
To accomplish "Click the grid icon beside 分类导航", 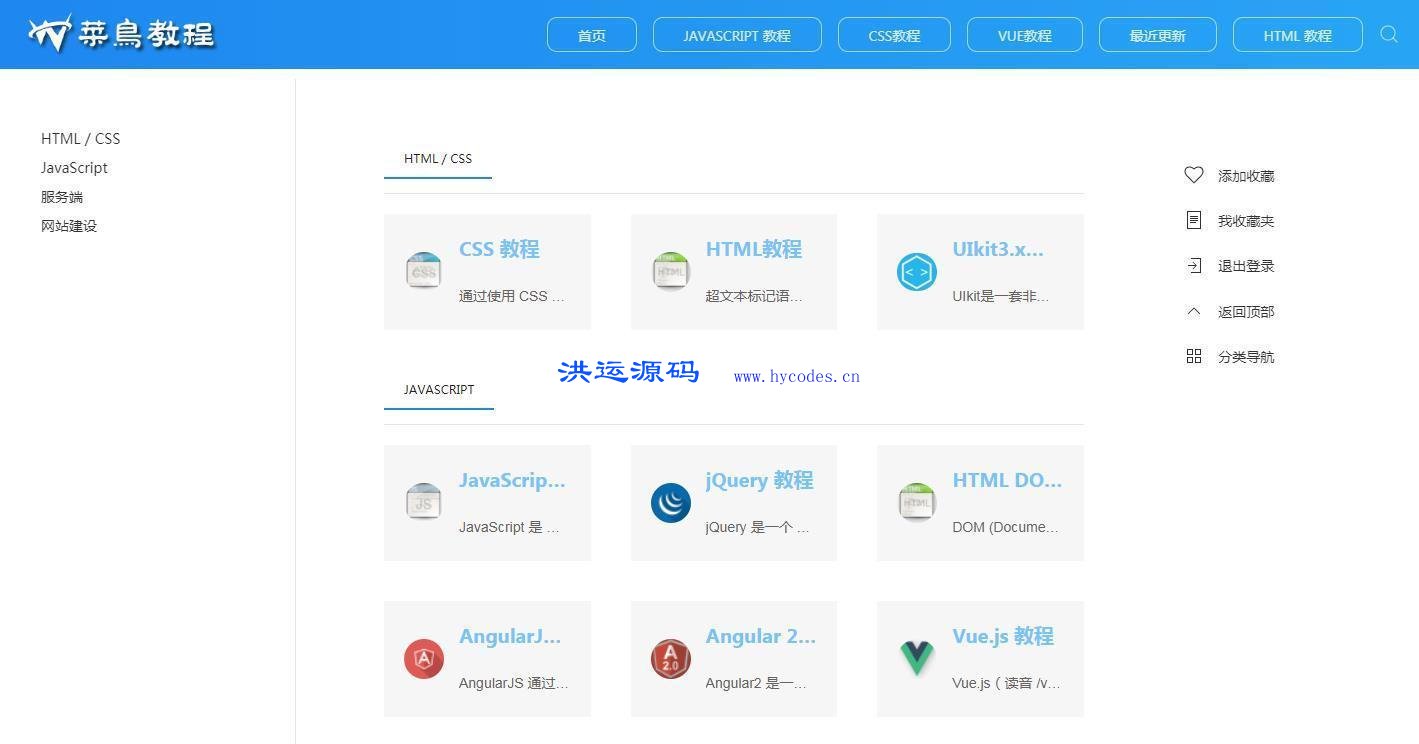I will [x=1193, y=356].
